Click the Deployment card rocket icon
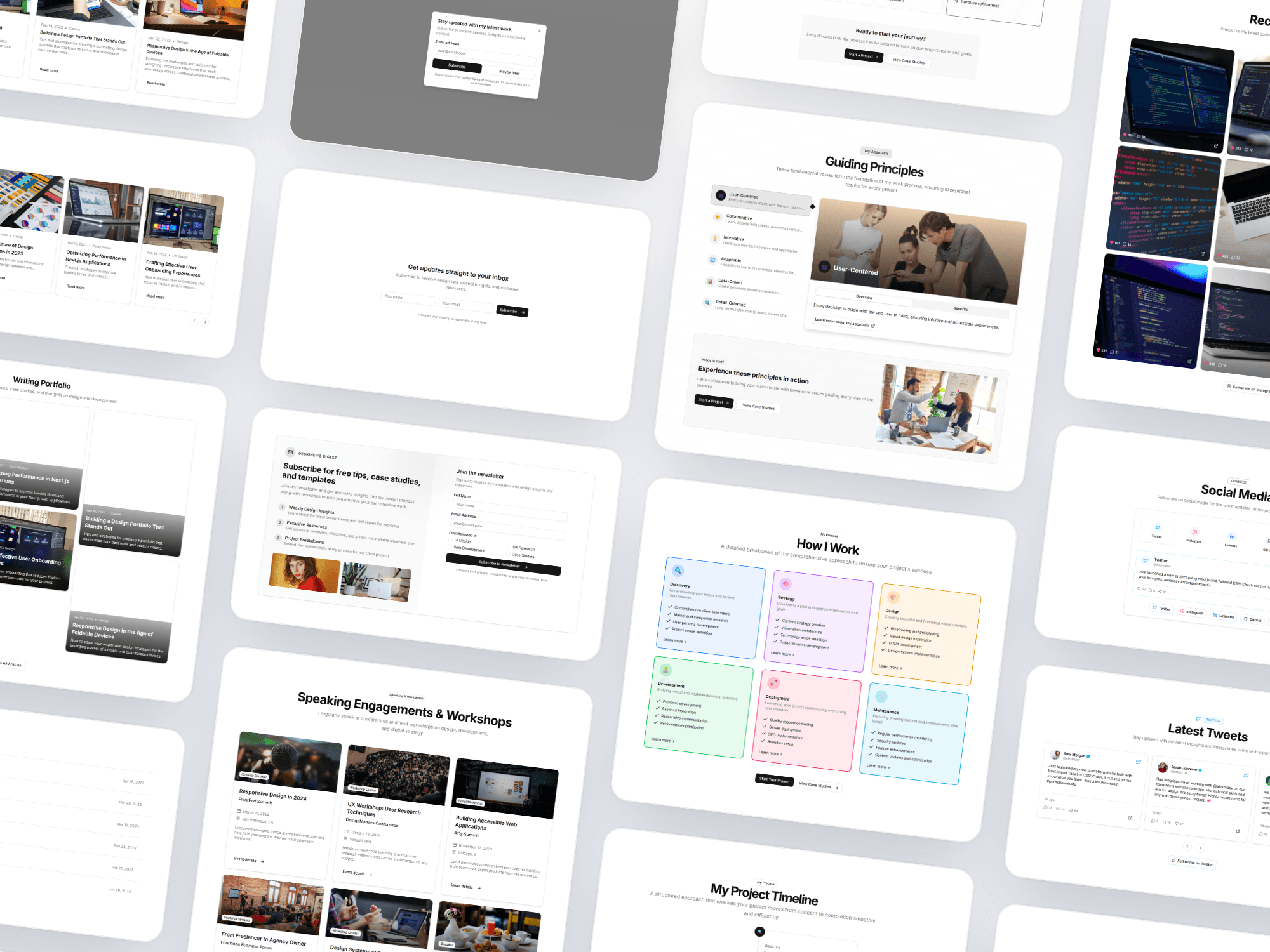The image size is (1270, 952). pyautogui.click(x=773, y=683)
